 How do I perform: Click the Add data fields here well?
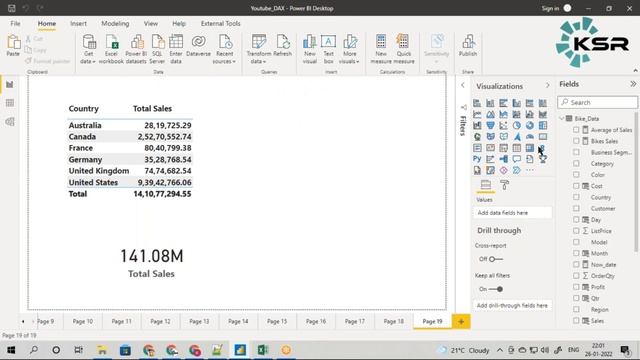(513, 213)
